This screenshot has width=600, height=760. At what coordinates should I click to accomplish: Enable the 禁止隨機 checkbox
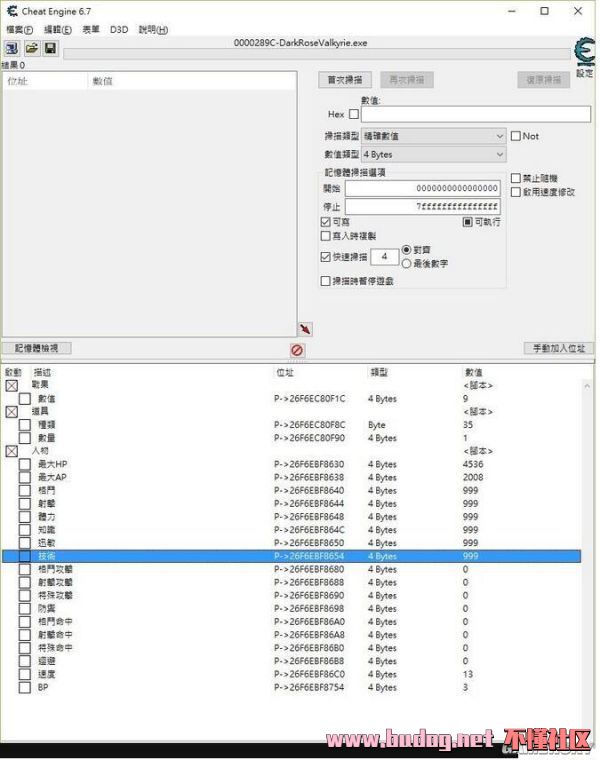[x=516, y=178]
